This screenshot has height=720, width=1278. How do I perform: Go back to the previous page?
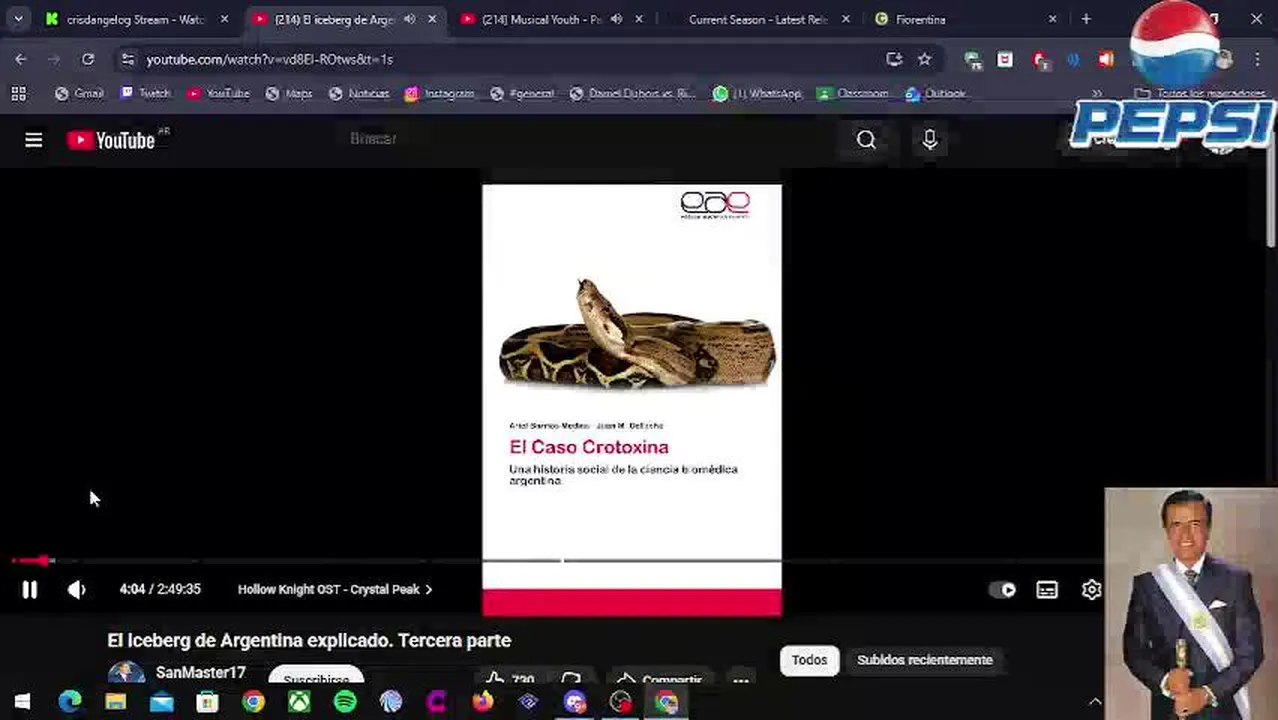pos(21,59)
